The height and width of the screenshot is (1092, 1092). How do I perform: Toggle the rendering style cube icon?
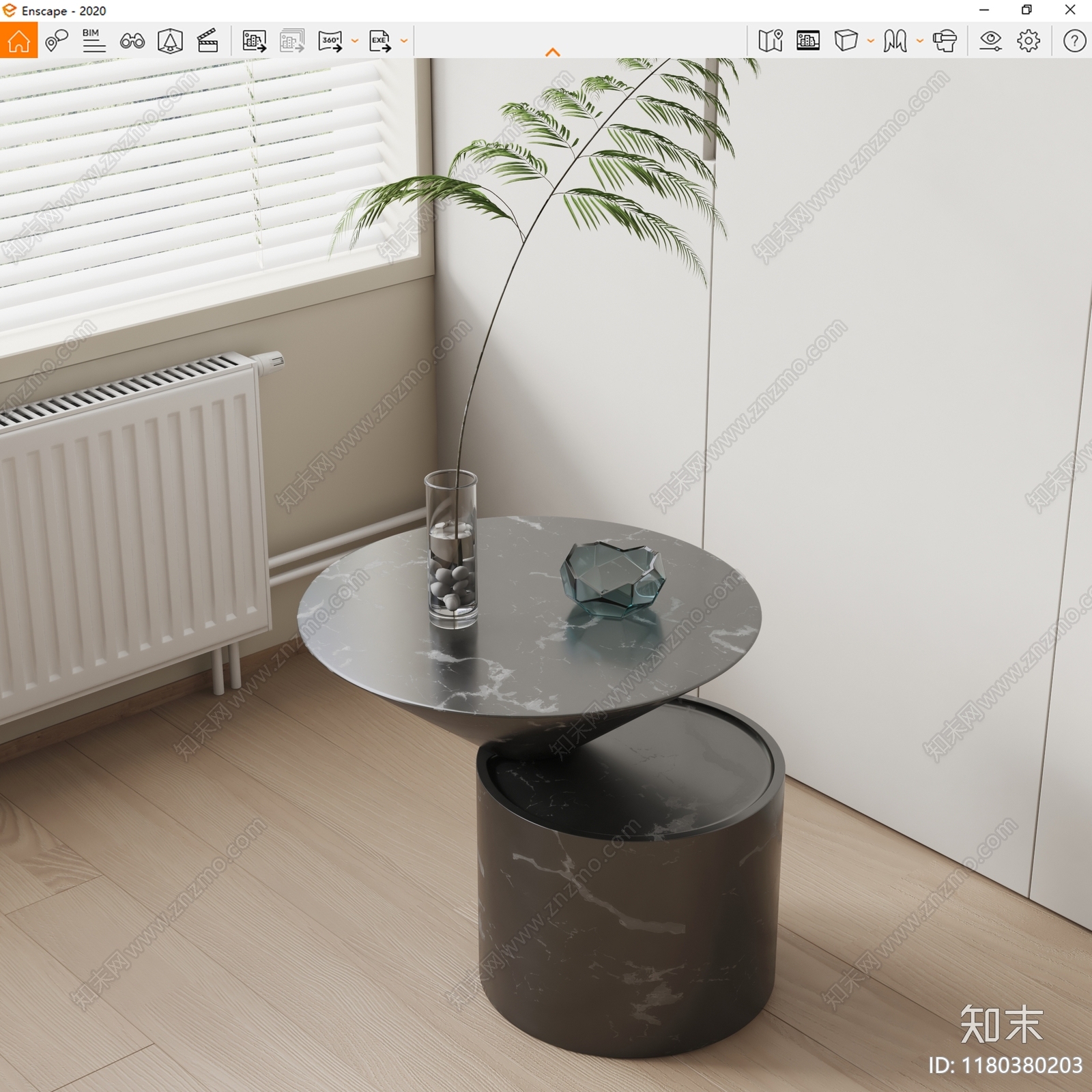tap(846, 41)
